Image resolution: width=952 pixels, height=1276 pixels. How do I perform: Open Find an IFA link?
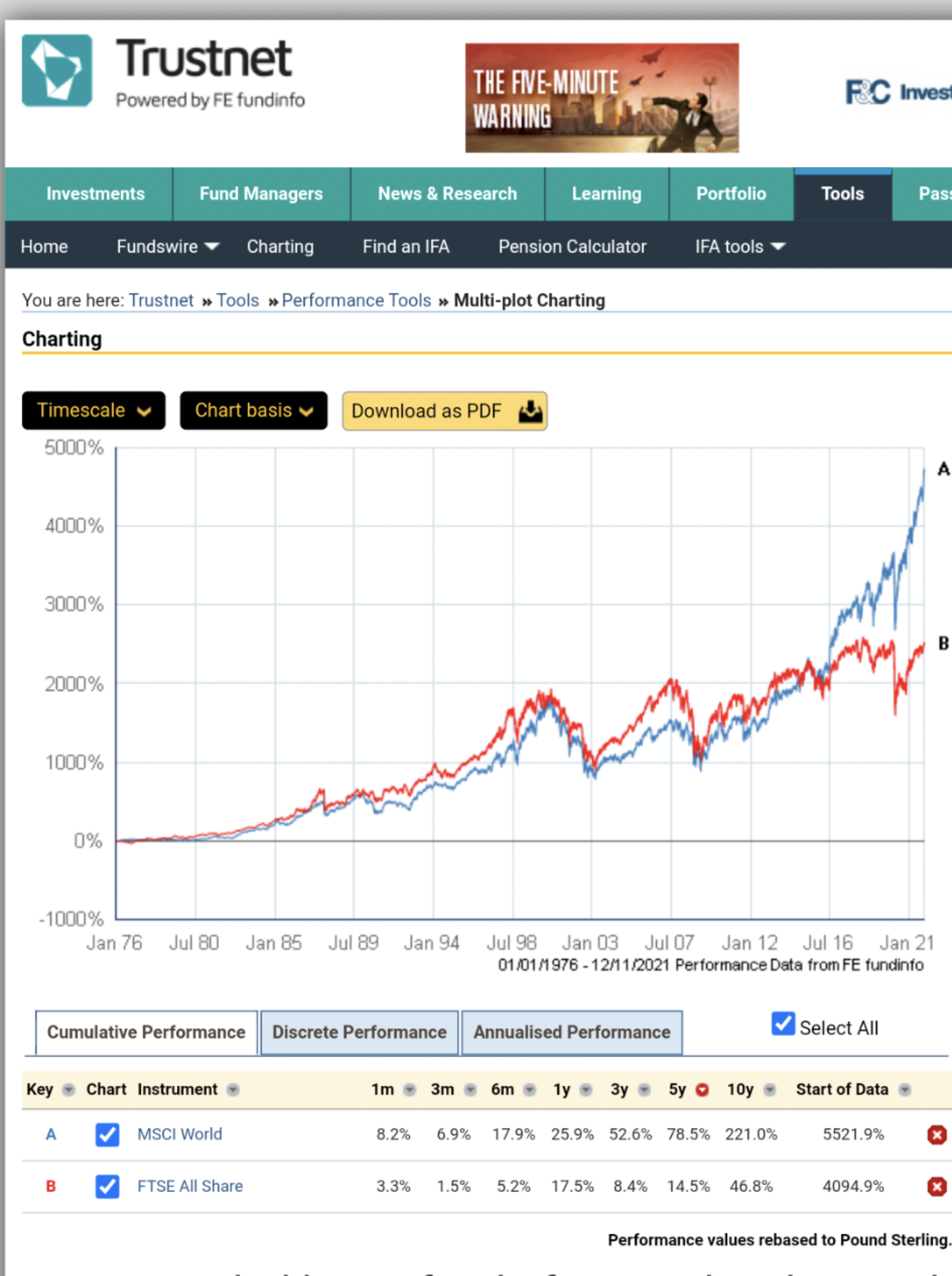(x=406, y=247)
